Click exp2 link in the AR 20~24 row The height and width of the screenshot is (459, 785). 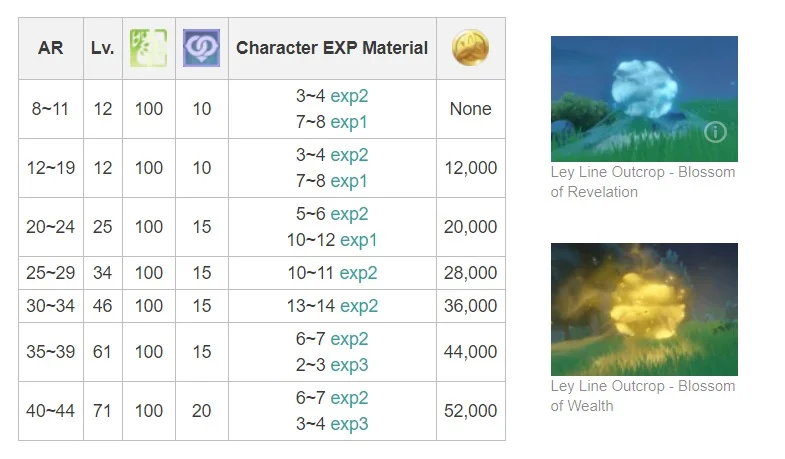[x=349, y=213]
